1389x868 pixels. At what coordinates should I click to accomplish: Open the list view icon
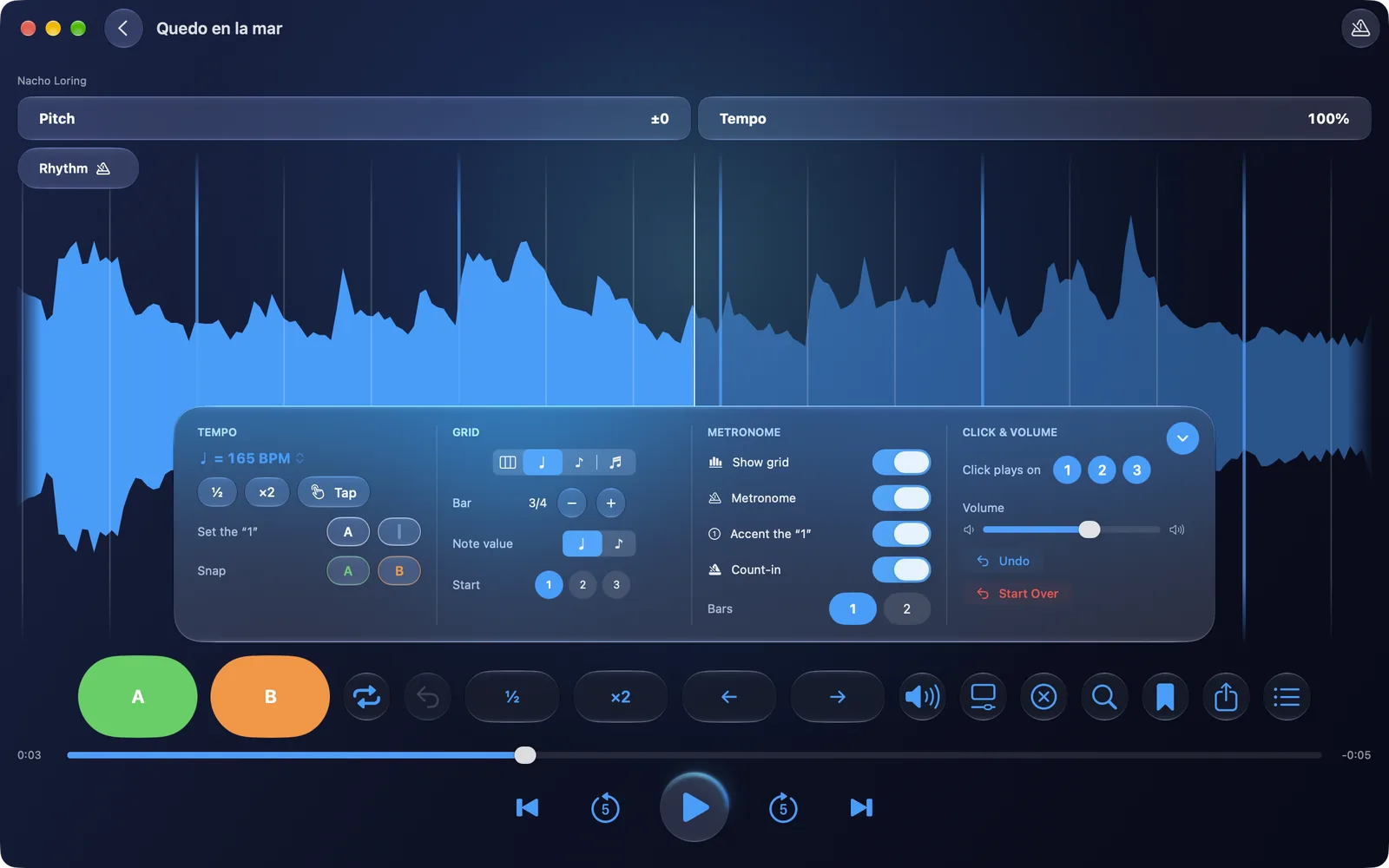coord(1287,696)
